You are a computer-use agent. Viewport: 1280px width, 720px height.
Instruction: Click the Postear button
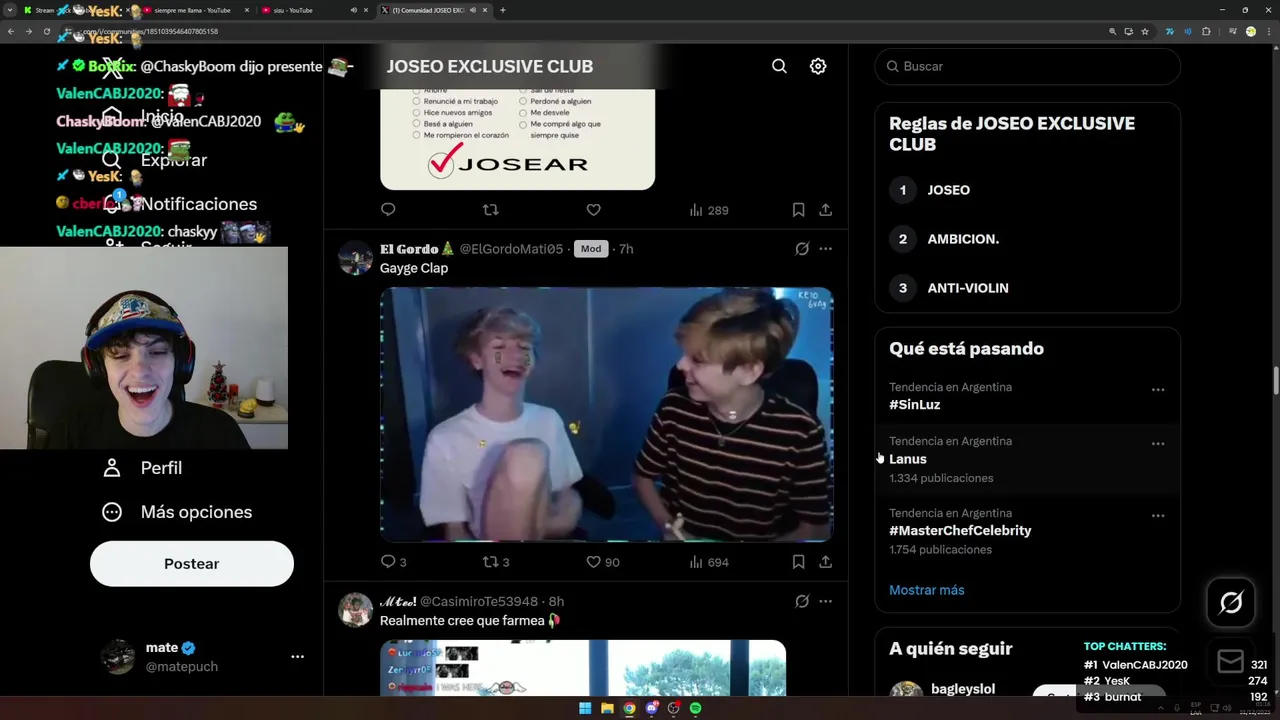coord(192,564)
